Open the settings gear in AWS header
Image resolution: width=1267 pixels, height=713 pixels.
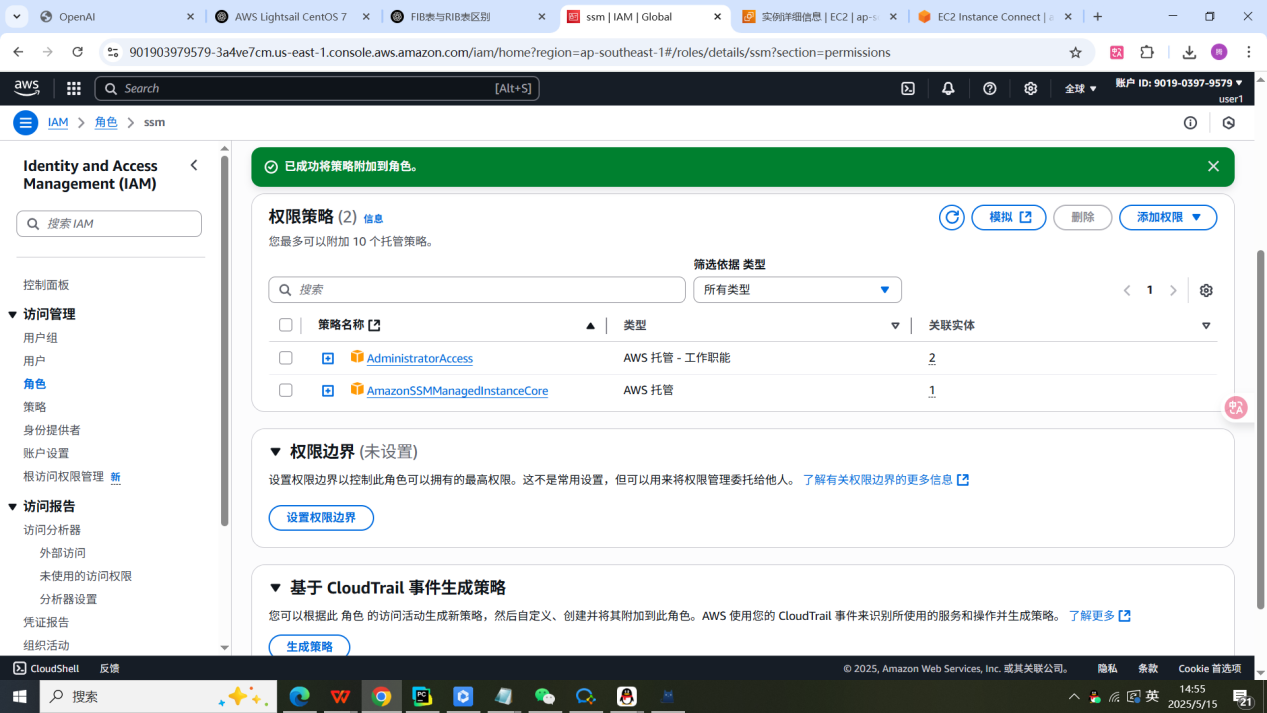[x=1030, y=88]
